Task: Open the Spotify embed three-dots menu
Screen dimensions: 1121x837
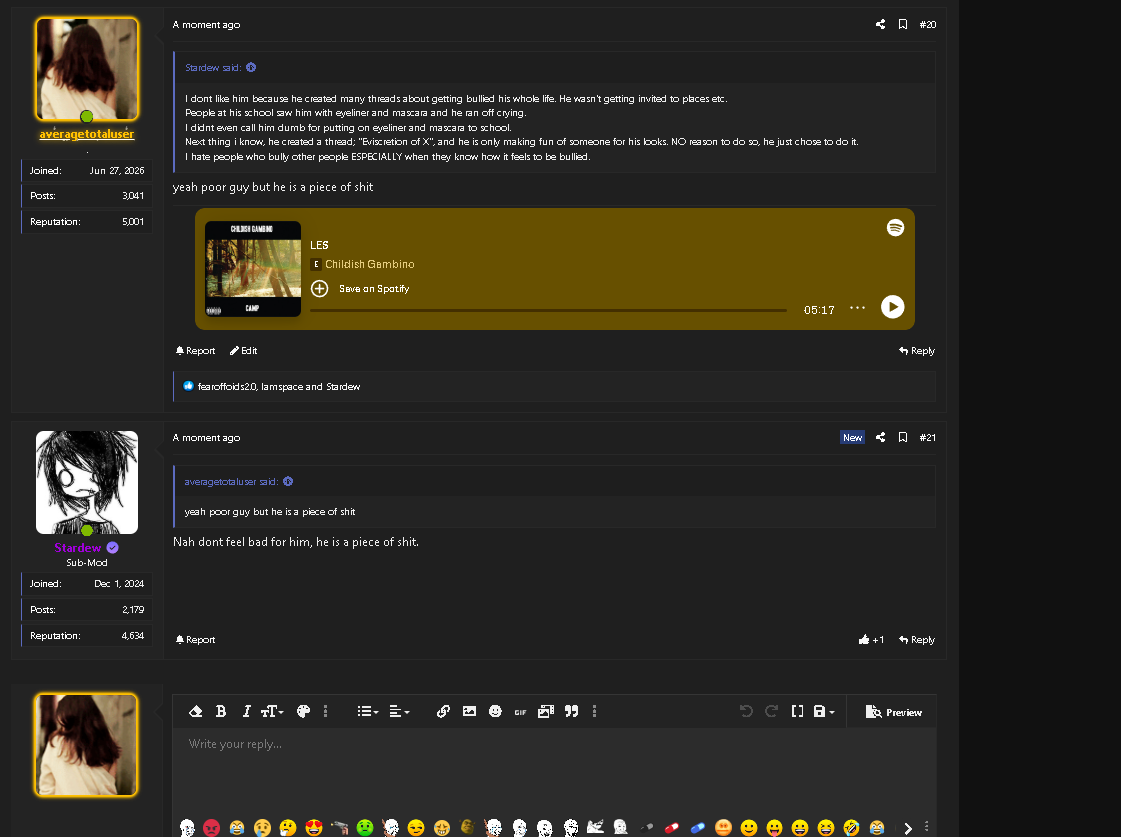Action: [x=857, y=308]
